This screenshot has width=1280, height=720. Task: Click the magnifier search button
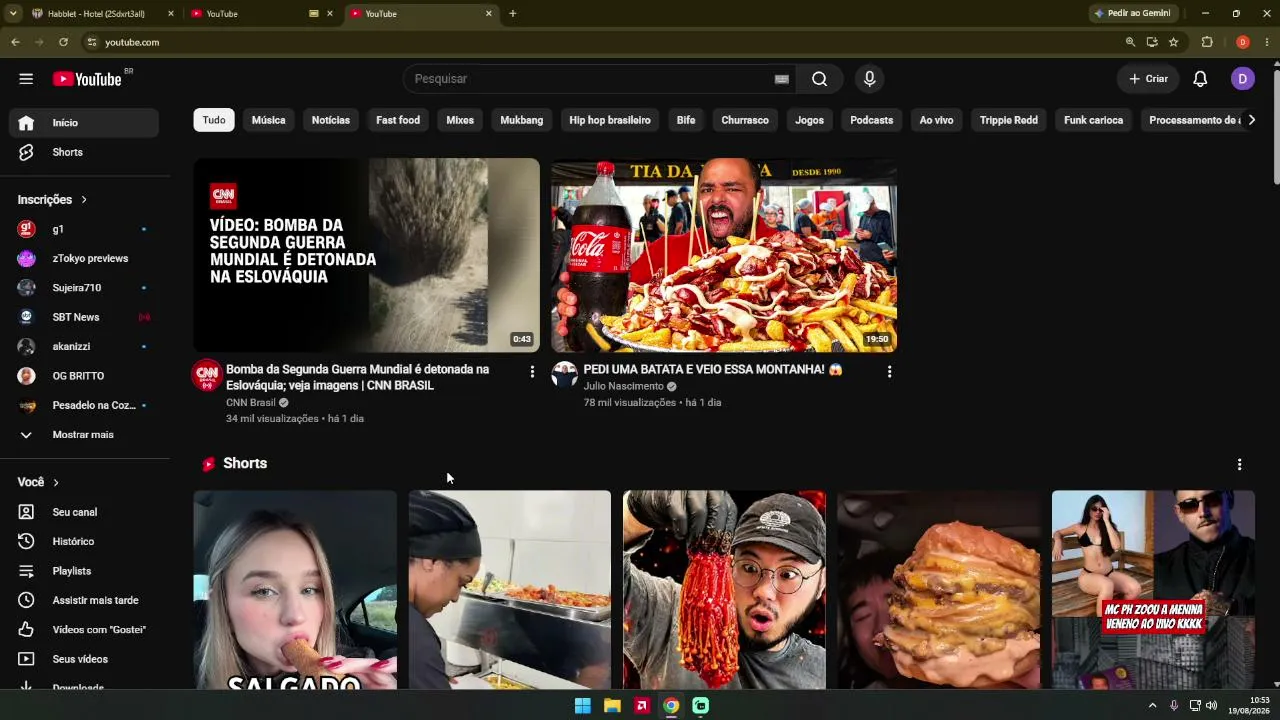[819, 79]
